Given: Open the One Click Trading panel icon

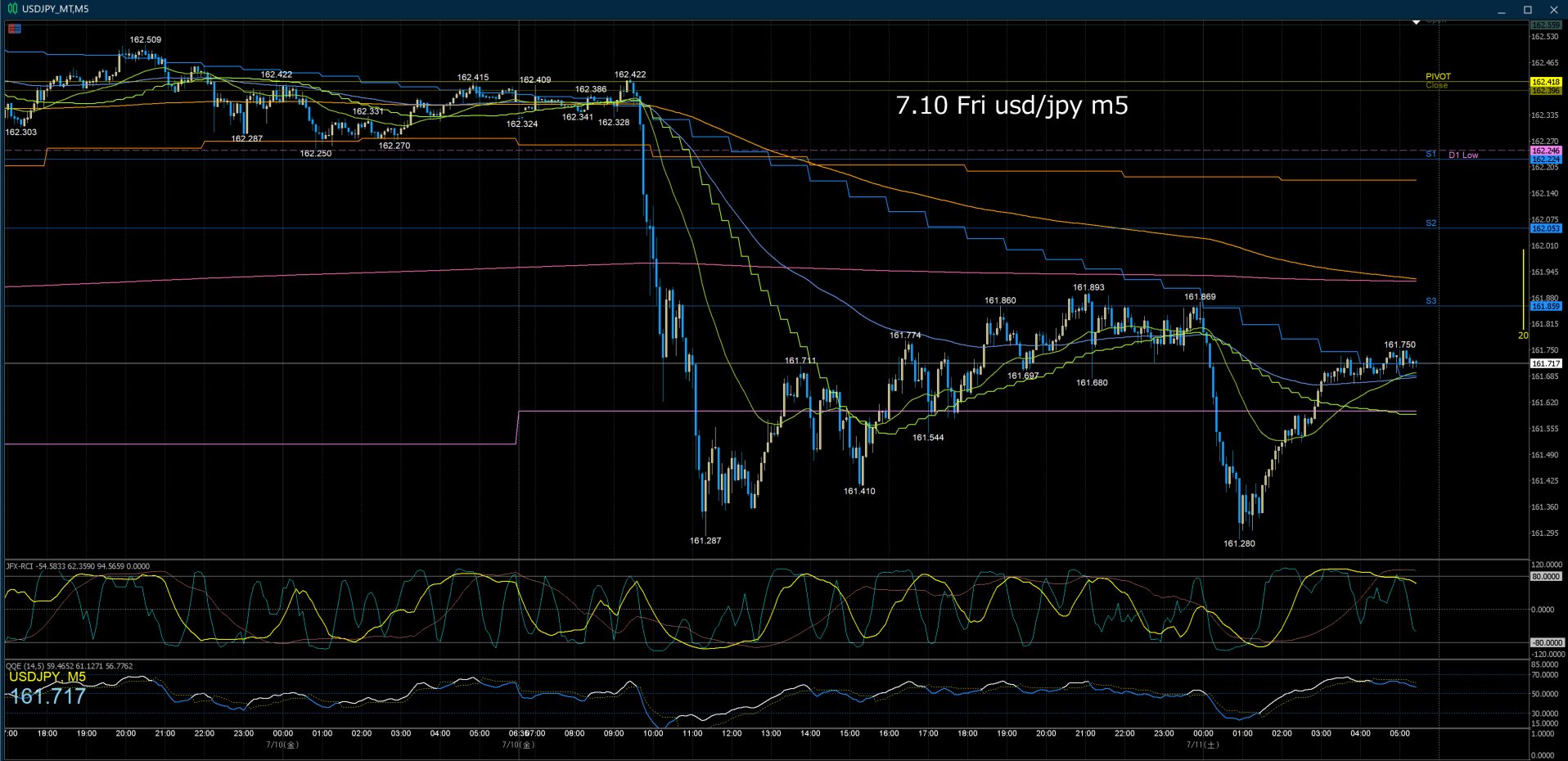Looking at the screenshot, I should (15, 29).
